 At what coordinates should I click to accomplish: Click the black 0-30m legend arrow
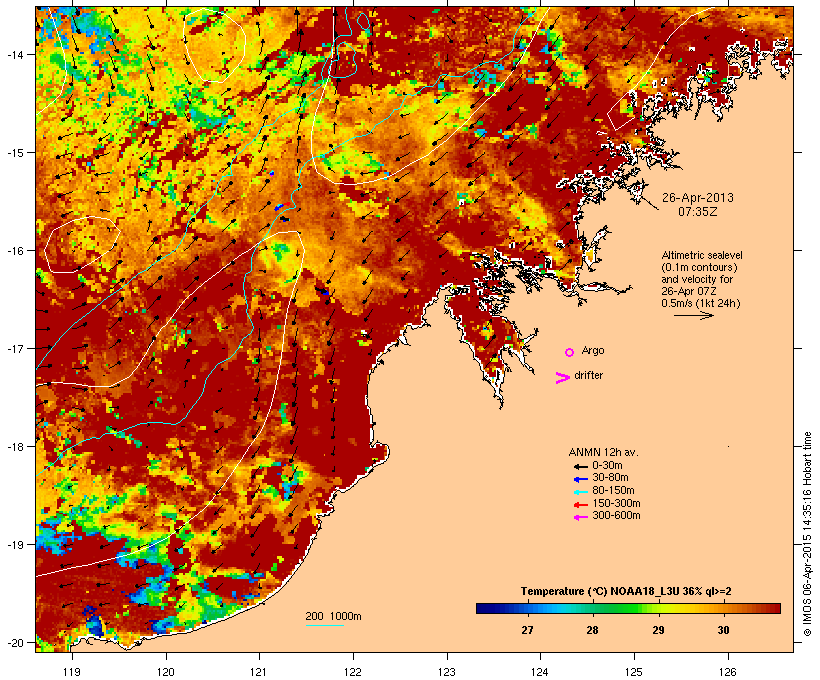point(580,467)
